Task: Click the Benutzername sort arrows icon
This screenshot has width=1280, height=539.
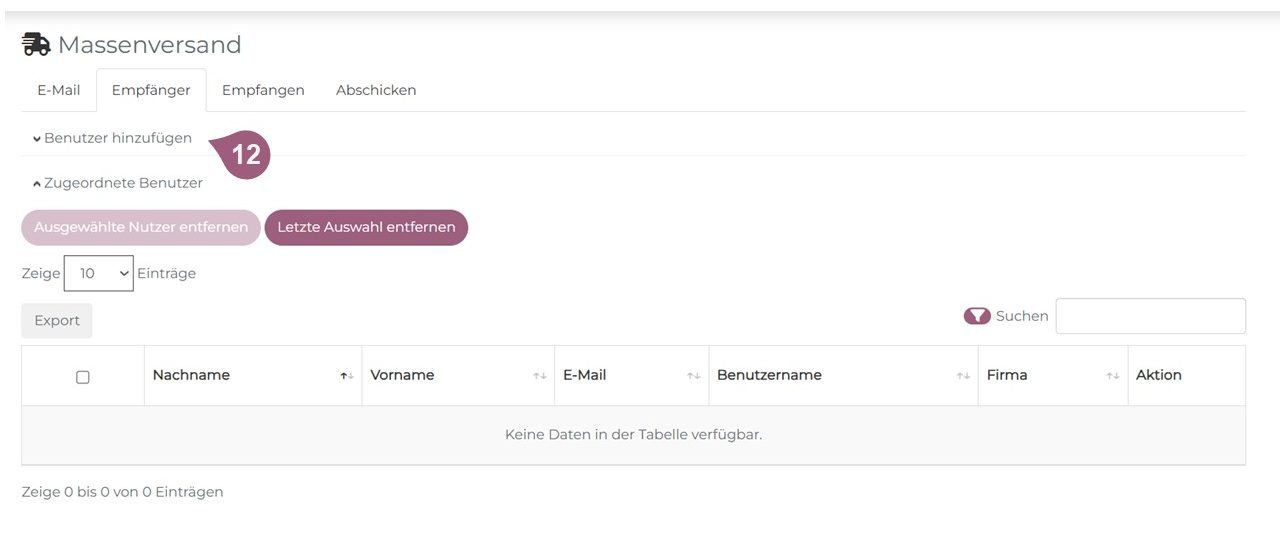Action: click(962, 376)
